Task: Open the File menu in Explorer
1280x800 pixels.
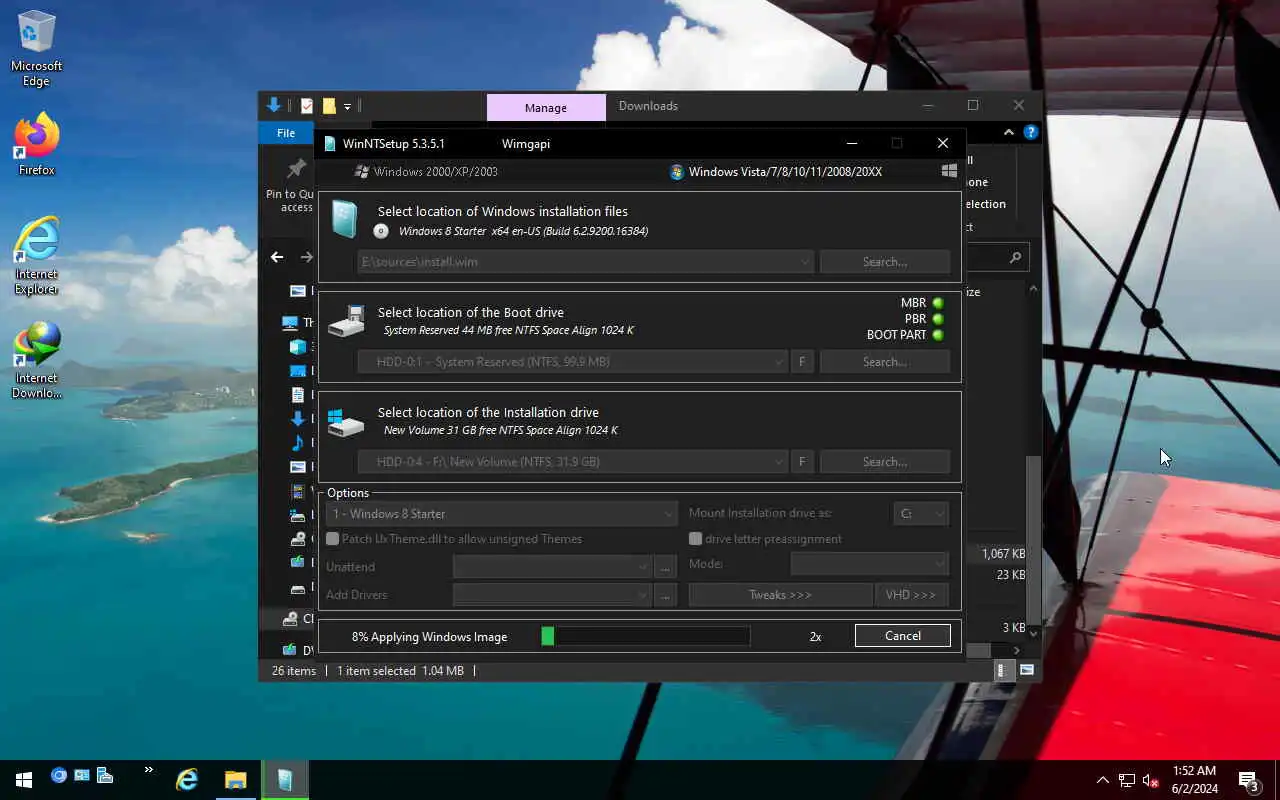Action: (286, 133)
